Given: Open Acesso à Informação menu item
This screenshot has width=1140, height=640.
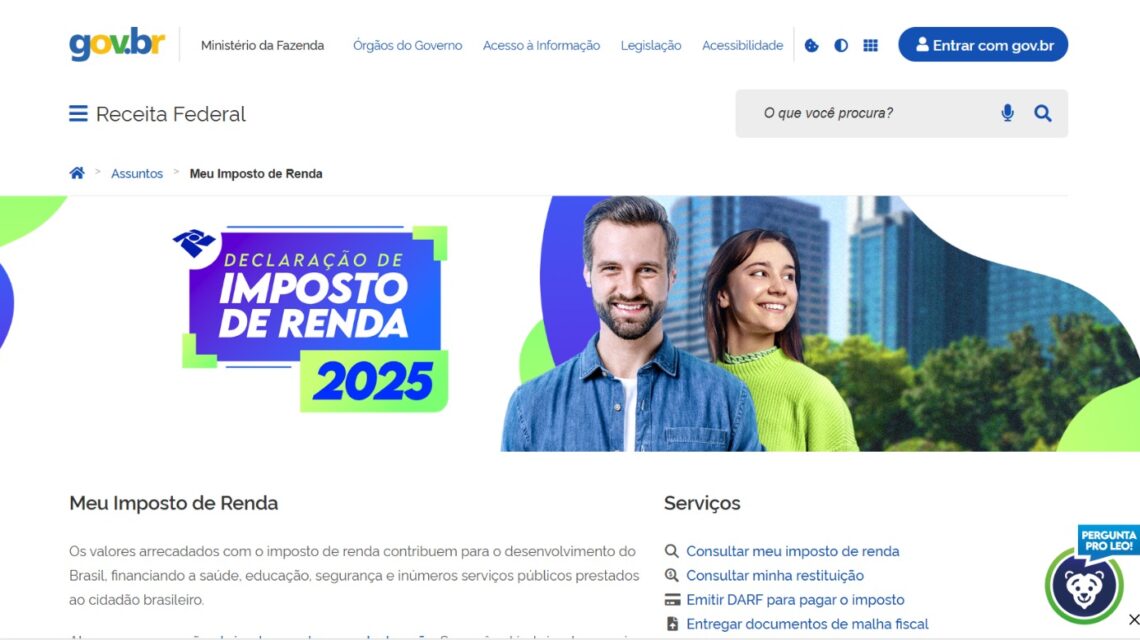Looking at the screenshot, I should click(x=541, y=45).
